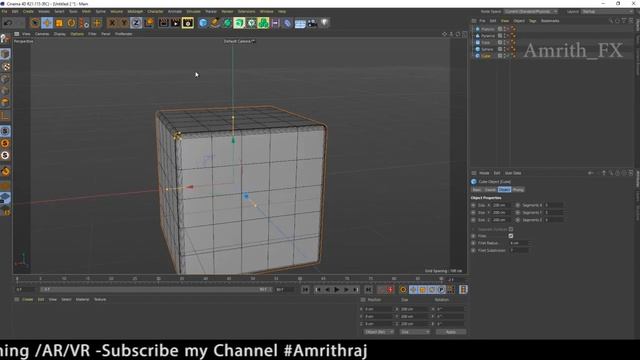640x360 pixels.
Task: Switch to Coord. tab in Attributes
Action: click(x=490, y=190)
